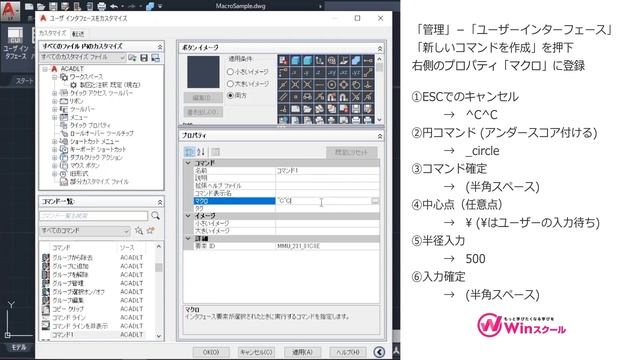Click the ellipsis button in macro field
The image size is (640, 360).
click(375, 201)
